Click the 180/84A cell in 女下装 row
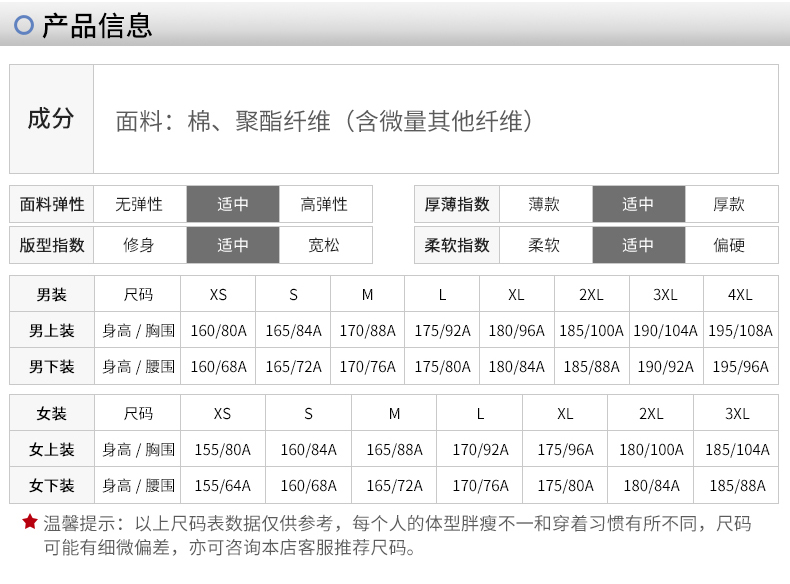 pos(651,485)
